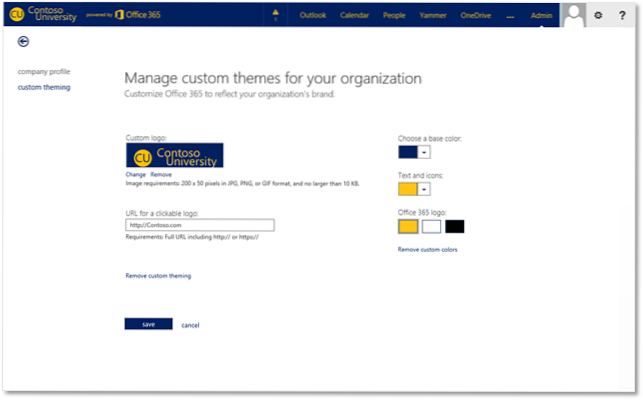
Task: Open Calendar from the navigation bar
Action: 354,15
